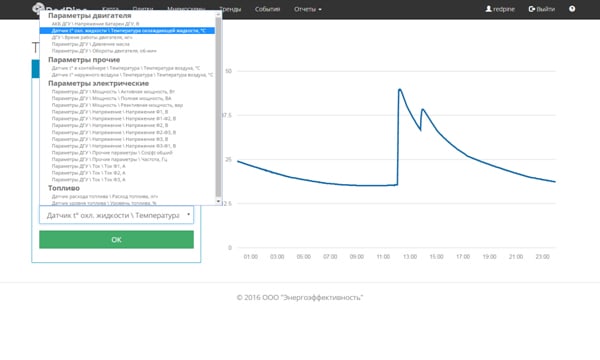Select Активная мощность, Вт option

click(x=127, y=92)
